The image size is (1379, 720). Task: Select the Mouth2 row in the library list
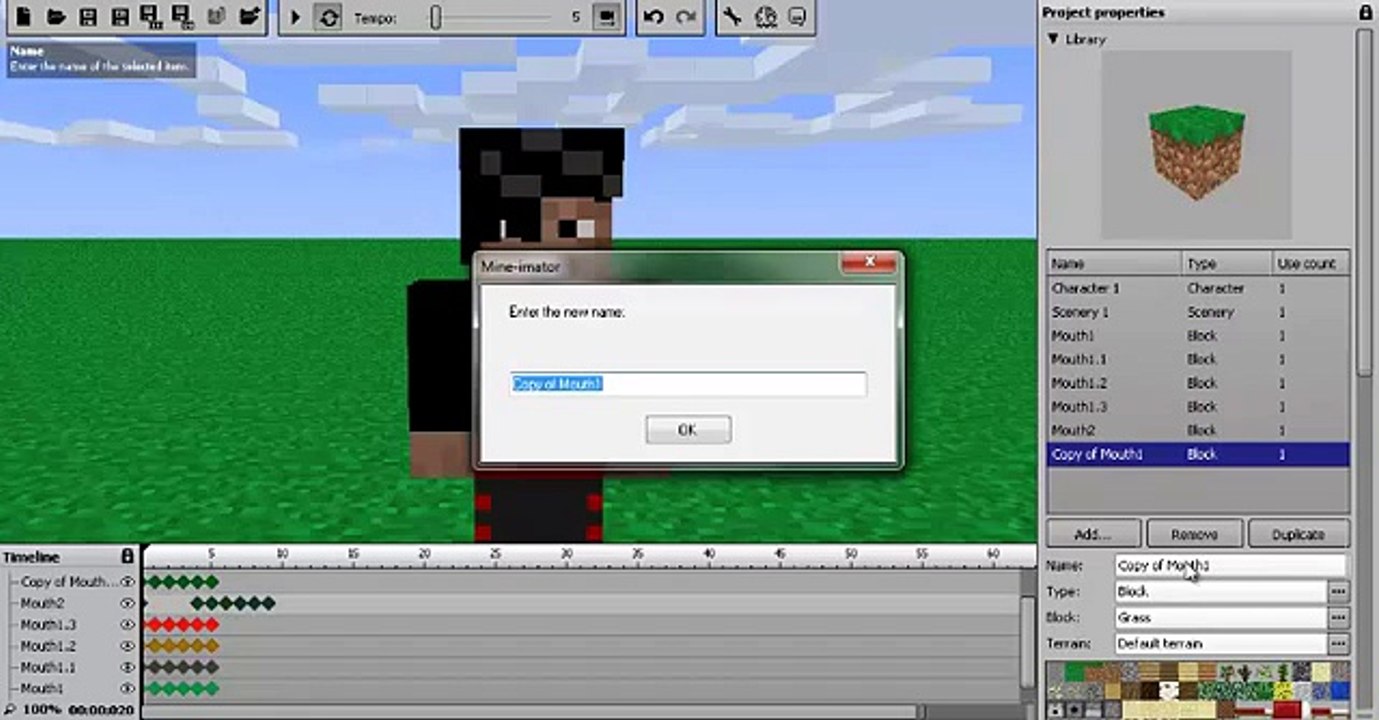[1198, 430]
